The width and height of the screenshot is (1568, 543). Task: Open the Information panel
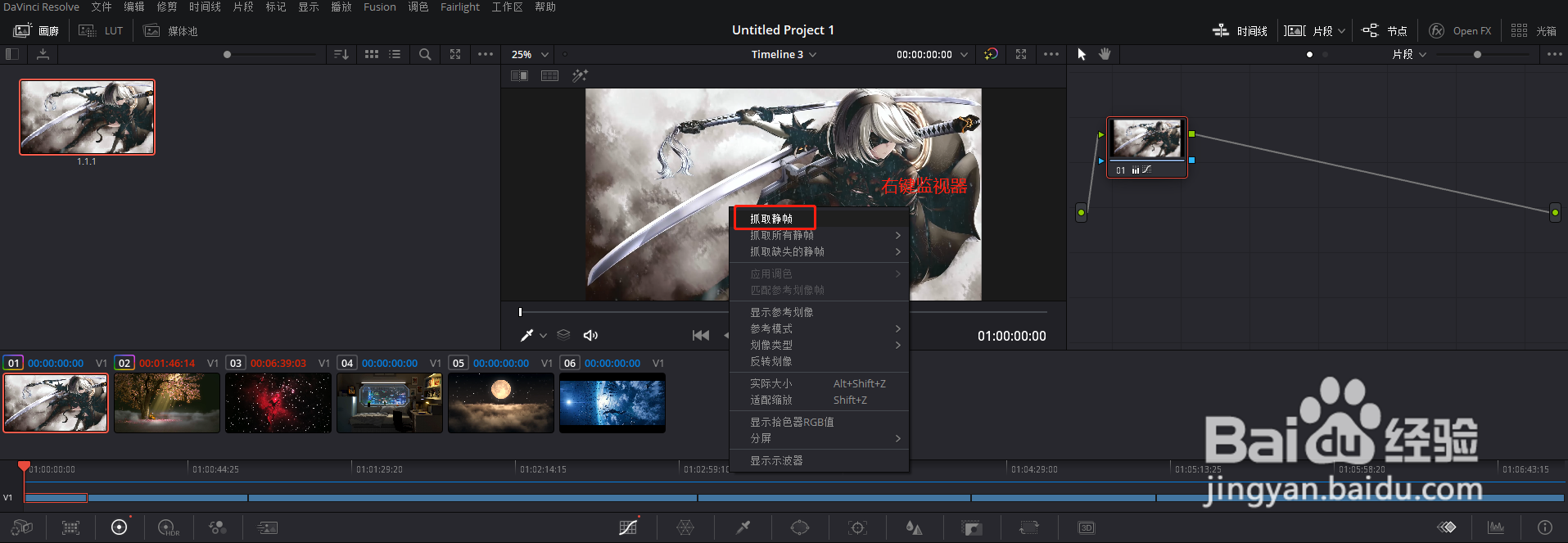[x=1545, y=527]
